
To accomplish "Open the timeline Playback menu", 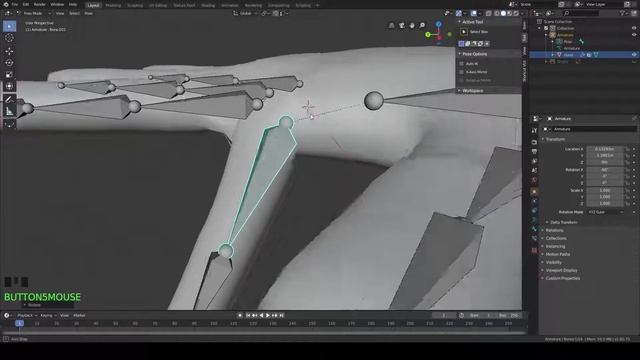I will [x=27, y=316].
